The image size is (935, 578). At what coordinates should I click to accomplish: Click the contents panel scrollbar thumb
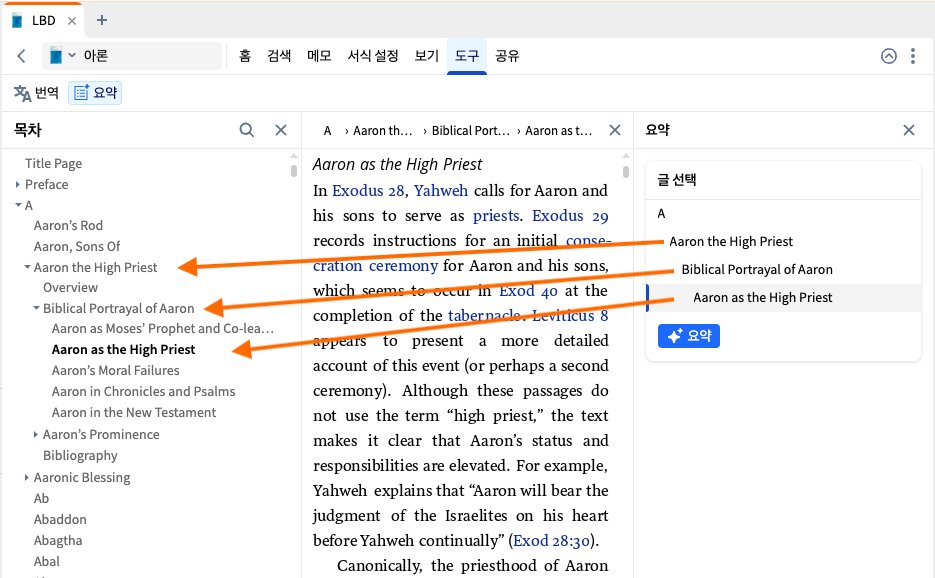click(294, 171)
